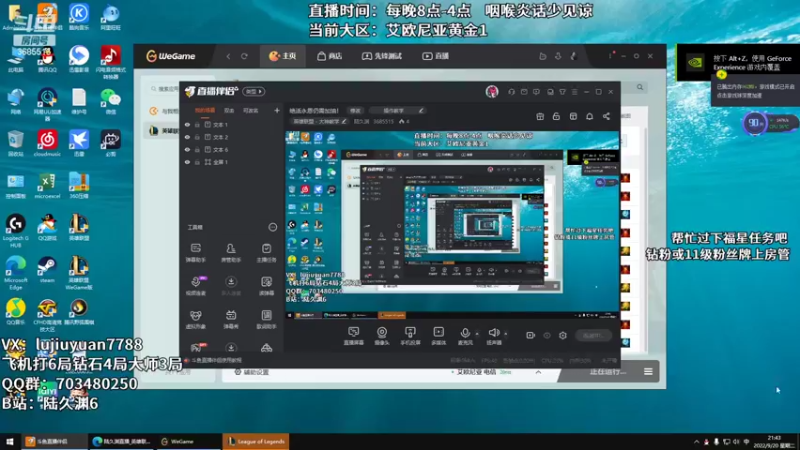Expand the 类型 pill beside the logo

(254, 92)
